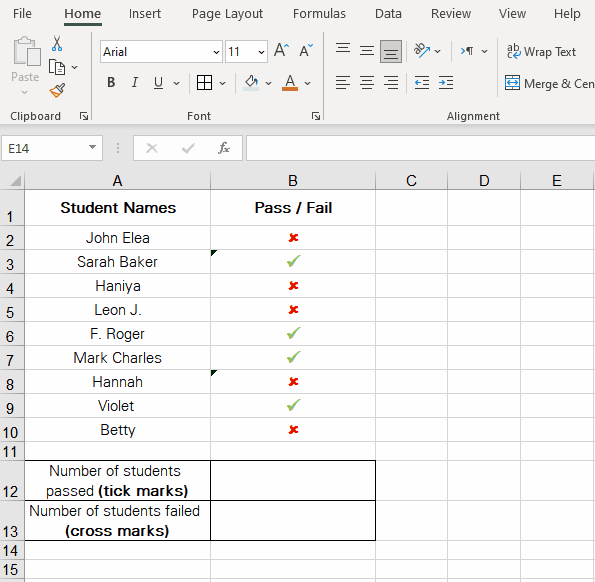Select John Elea's red cross cell
The image size is (595, 582).
(x=293, y=238)
